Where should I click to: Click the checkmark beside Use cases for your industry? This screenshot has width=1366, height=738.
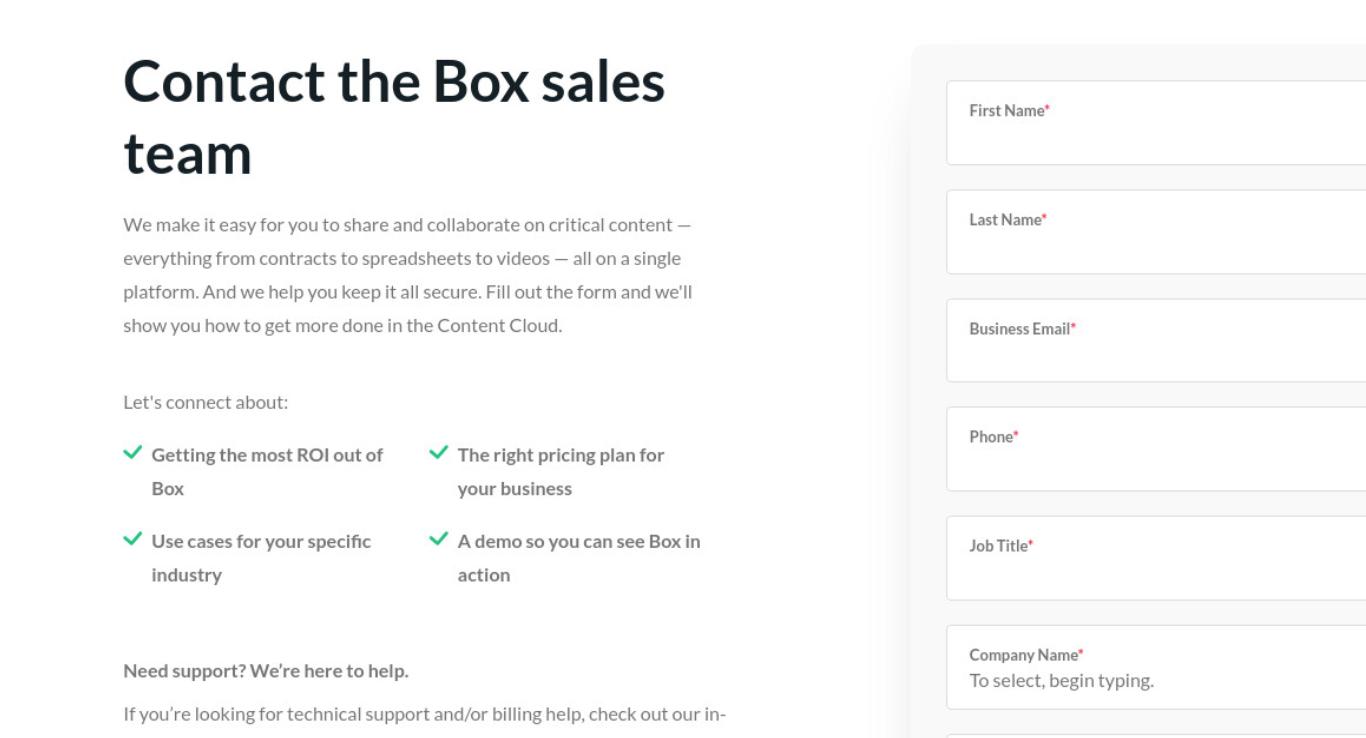click(132, 539)
